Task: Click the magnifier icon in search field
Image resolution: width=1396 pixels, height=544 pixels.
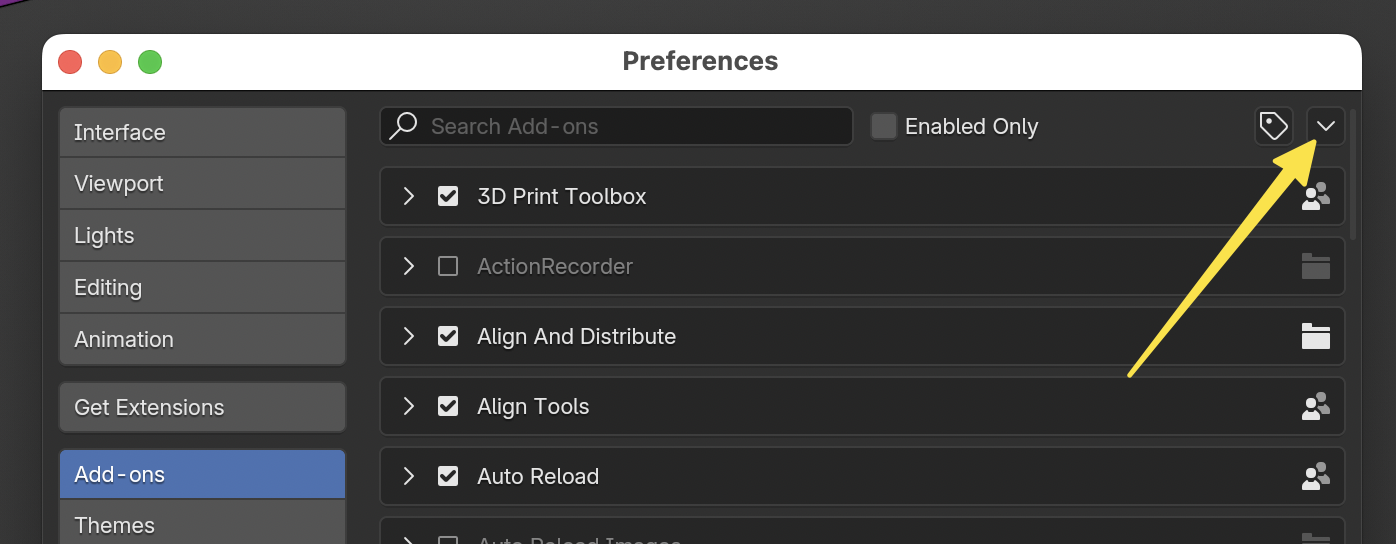Action: [x=403, y=126]
